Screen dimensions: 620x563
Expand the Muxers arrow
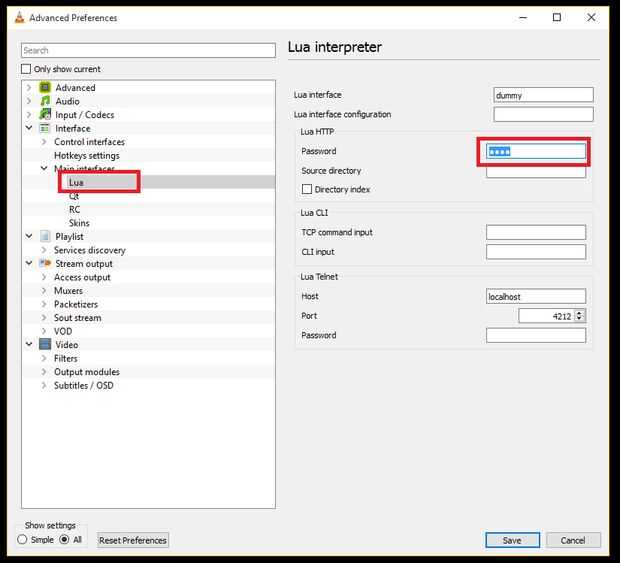click(44, 291)
